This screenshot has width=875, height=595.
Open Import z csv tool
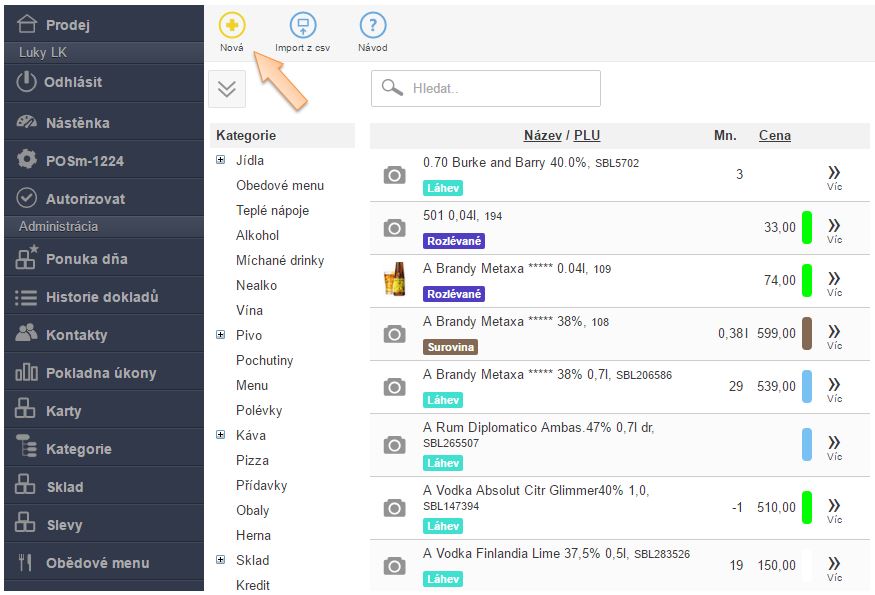point(302,26)
